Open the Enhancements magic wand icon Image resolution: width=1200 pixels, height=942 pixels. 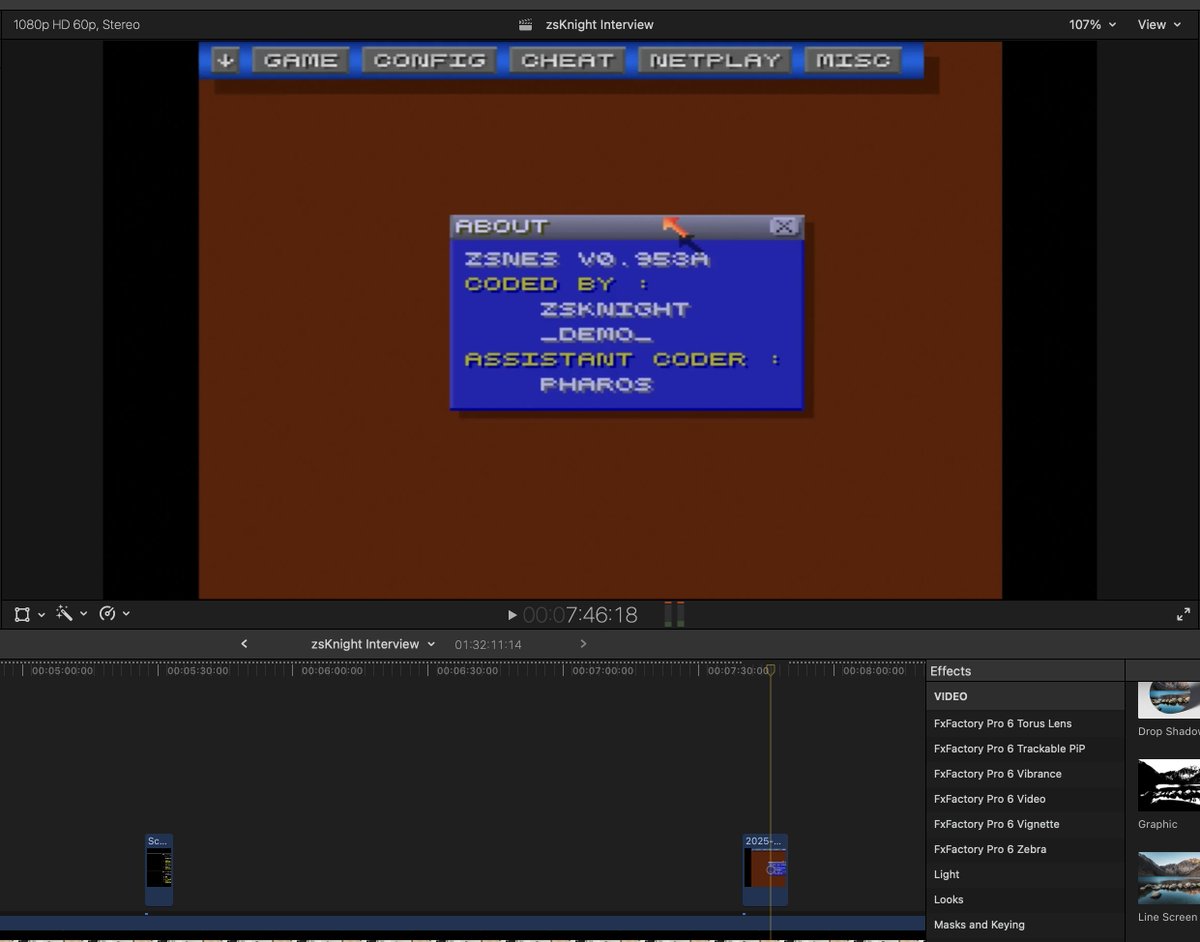64,614
